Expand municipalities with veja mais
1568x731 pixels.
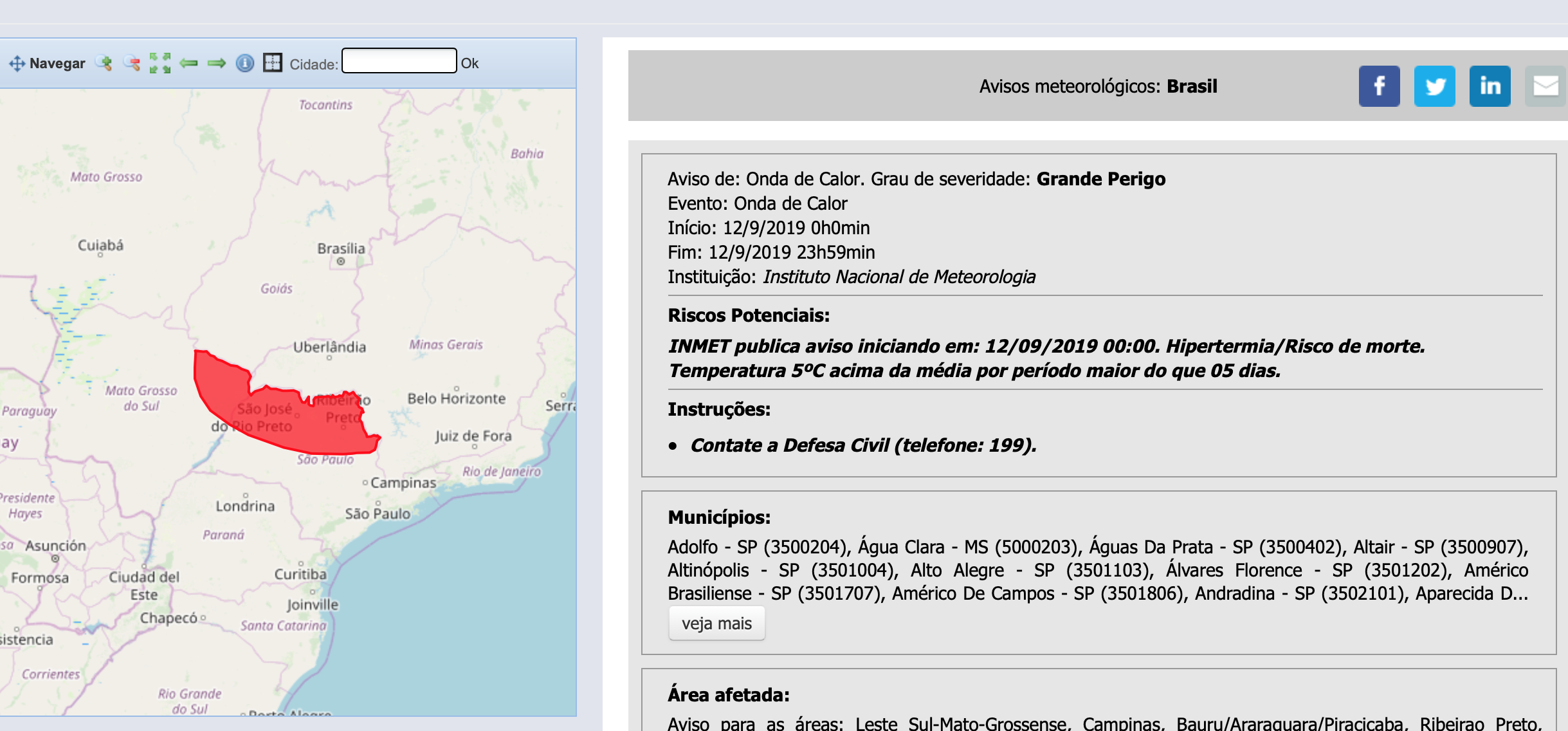716,624
